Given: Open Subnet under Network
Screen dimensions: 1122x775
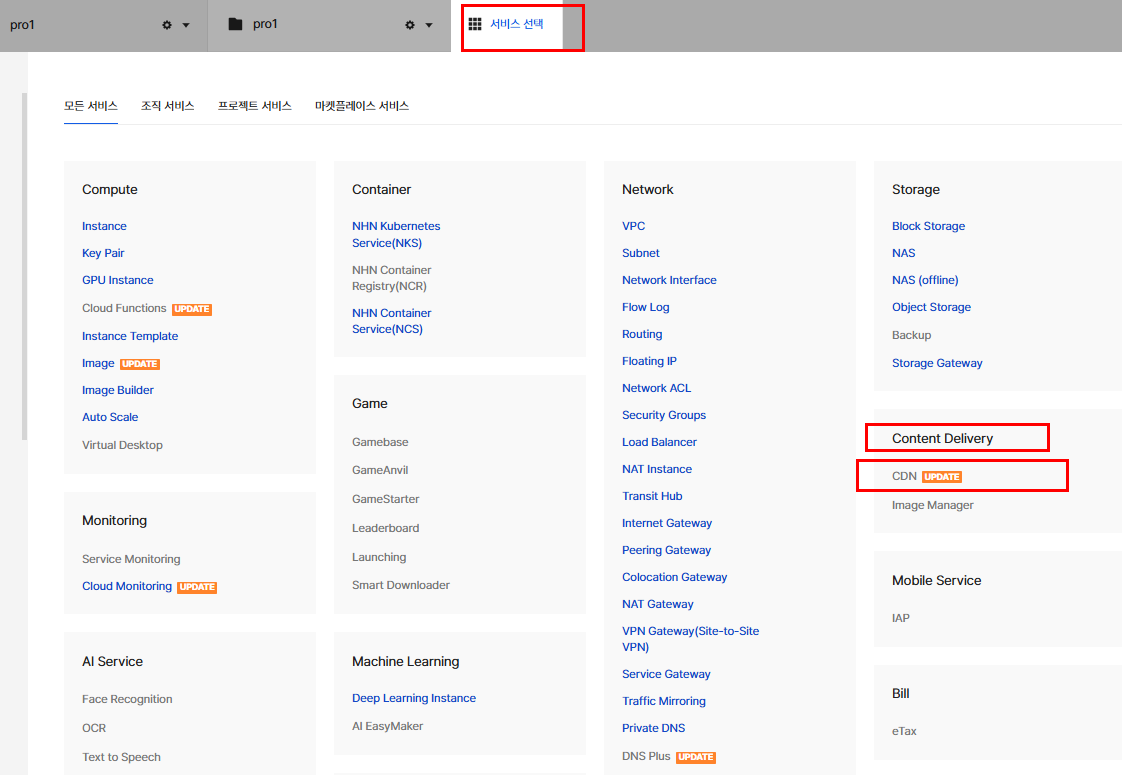Looking at the screenshot, I should 640,253.
